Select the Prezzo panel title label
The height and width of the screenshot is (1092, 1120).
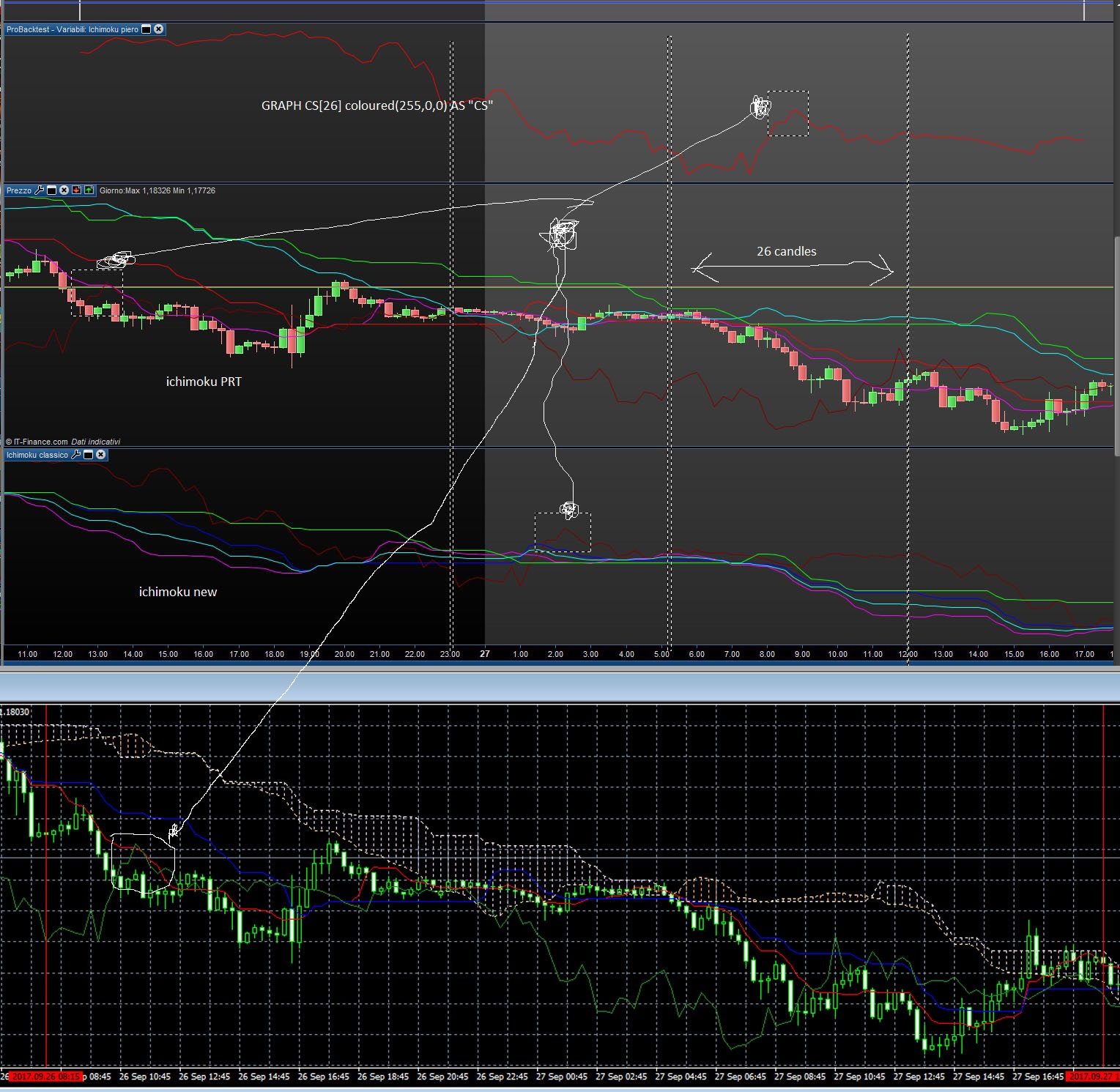click(x=19, y=190)
